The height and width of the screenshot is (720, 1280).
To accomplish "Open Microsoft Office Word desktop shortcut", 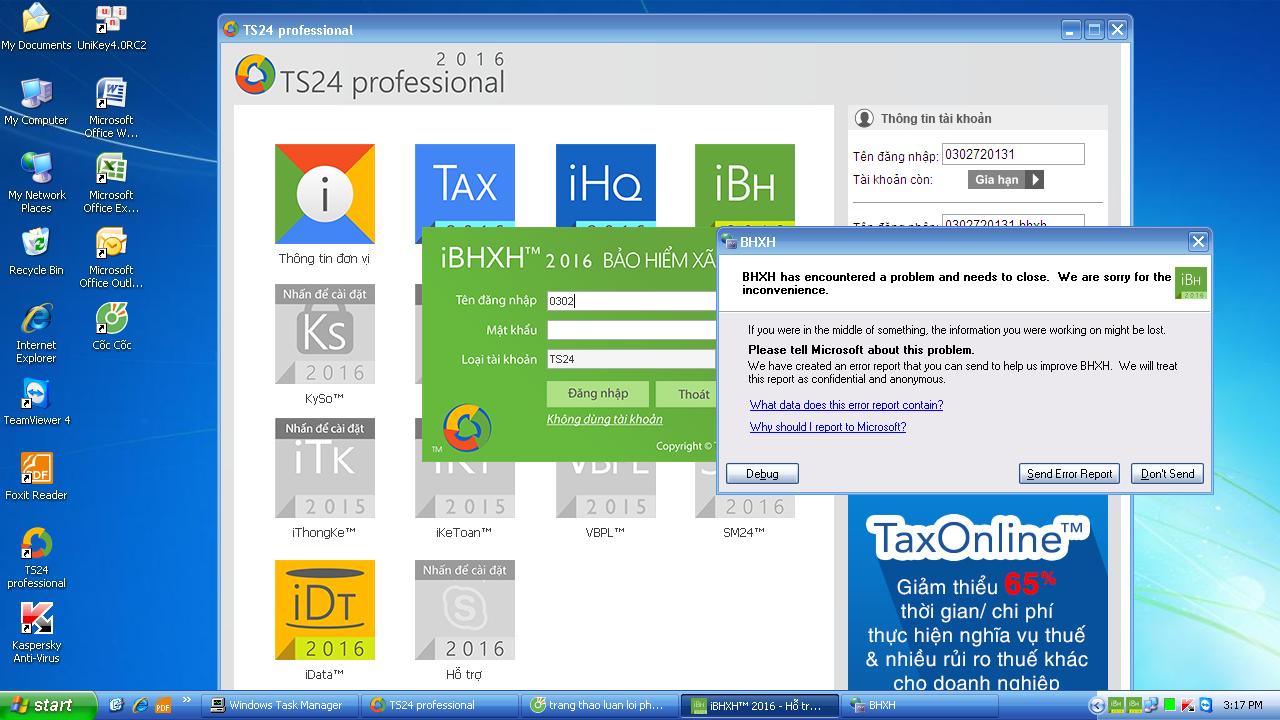I will [111, 108].
